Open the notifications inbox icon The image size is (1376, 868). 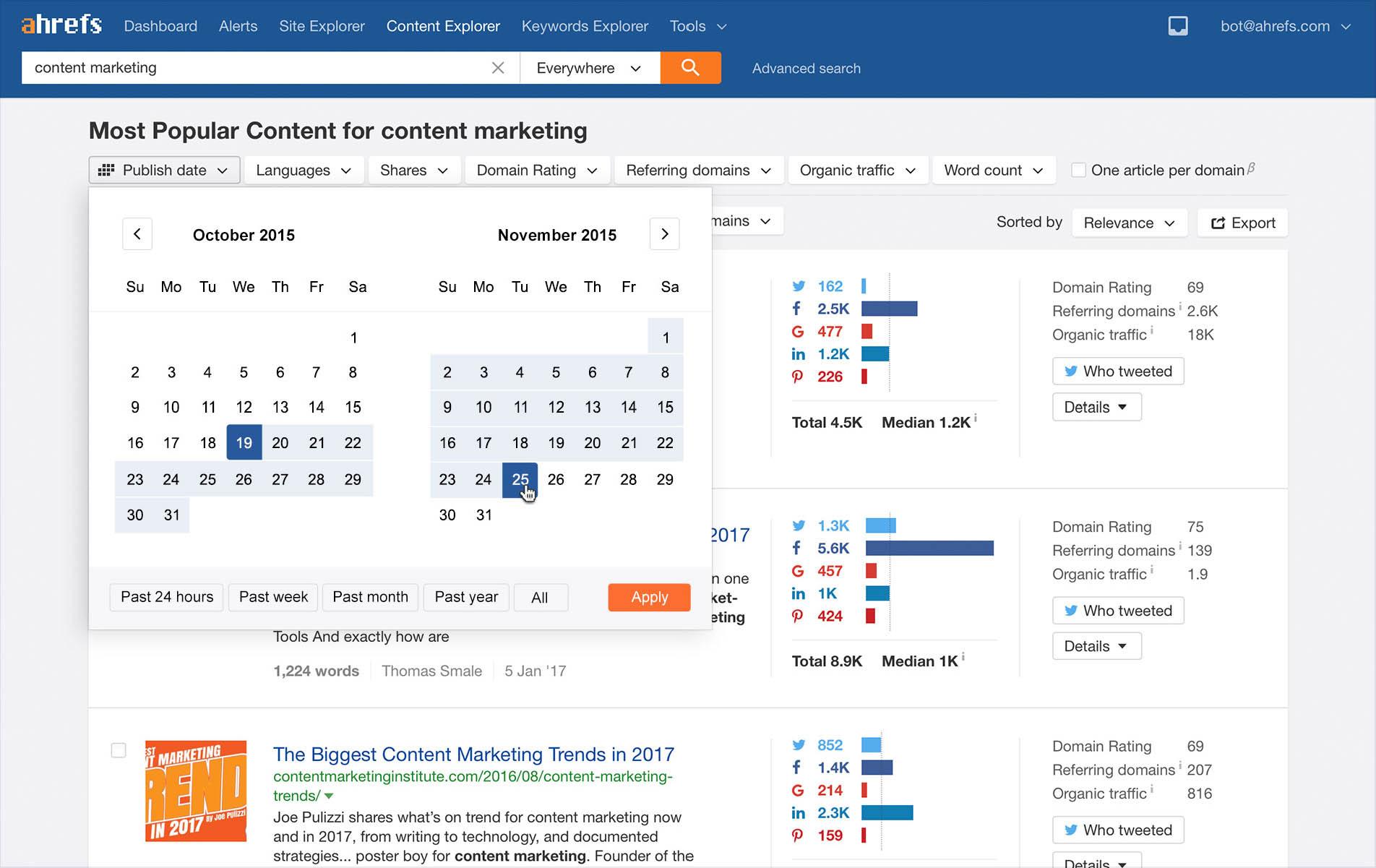pyautogui.click(x=1177, y=26)
